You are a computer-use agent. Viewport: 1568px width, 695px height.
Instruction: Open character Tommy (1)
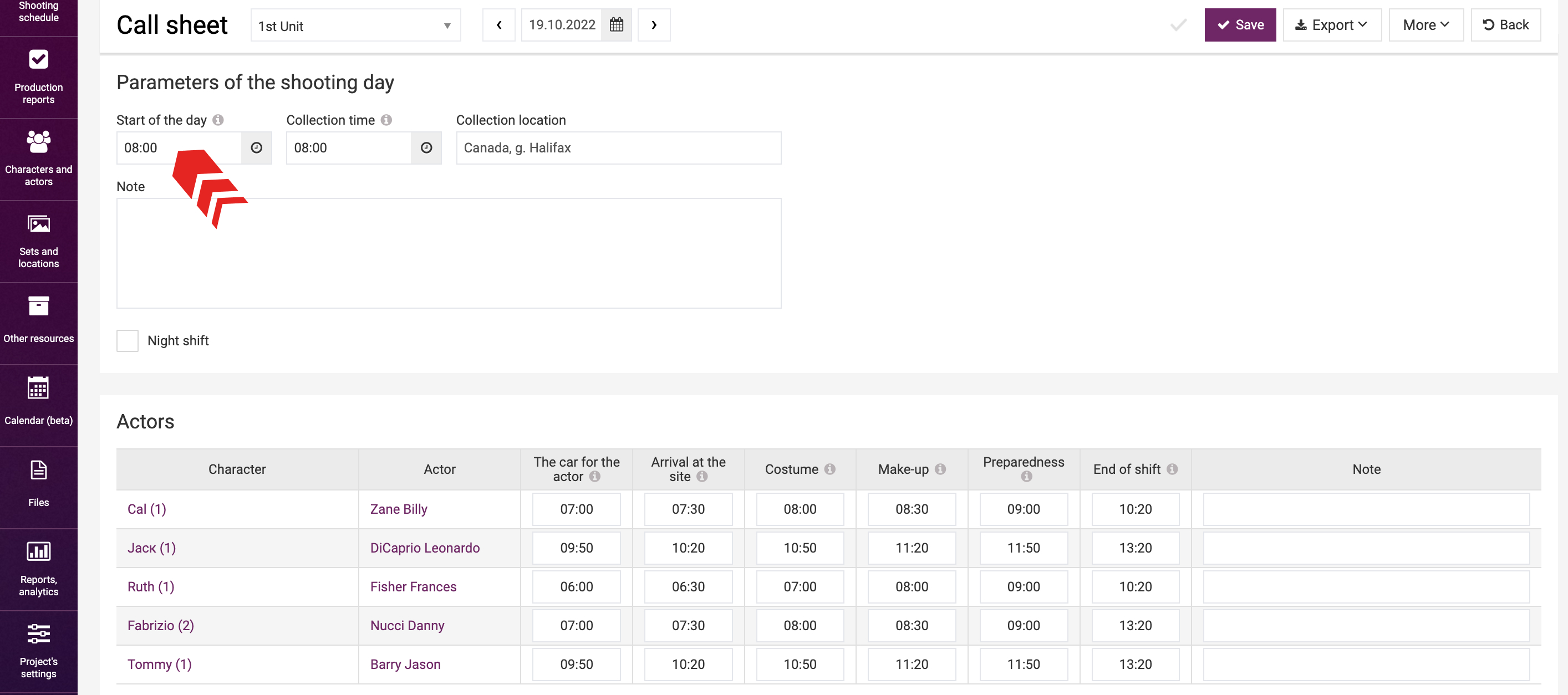(160, 665)
